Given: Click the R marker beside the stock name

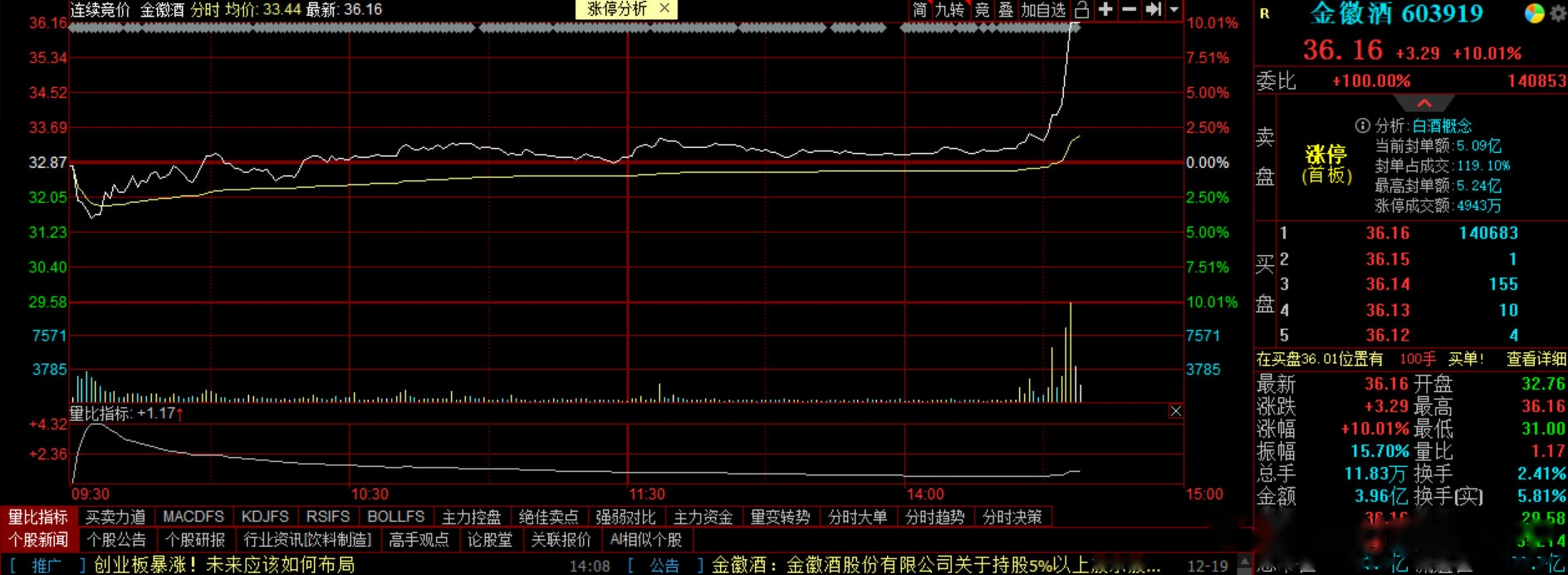Looking at the screenshot, I should [x=1264, y=13].
